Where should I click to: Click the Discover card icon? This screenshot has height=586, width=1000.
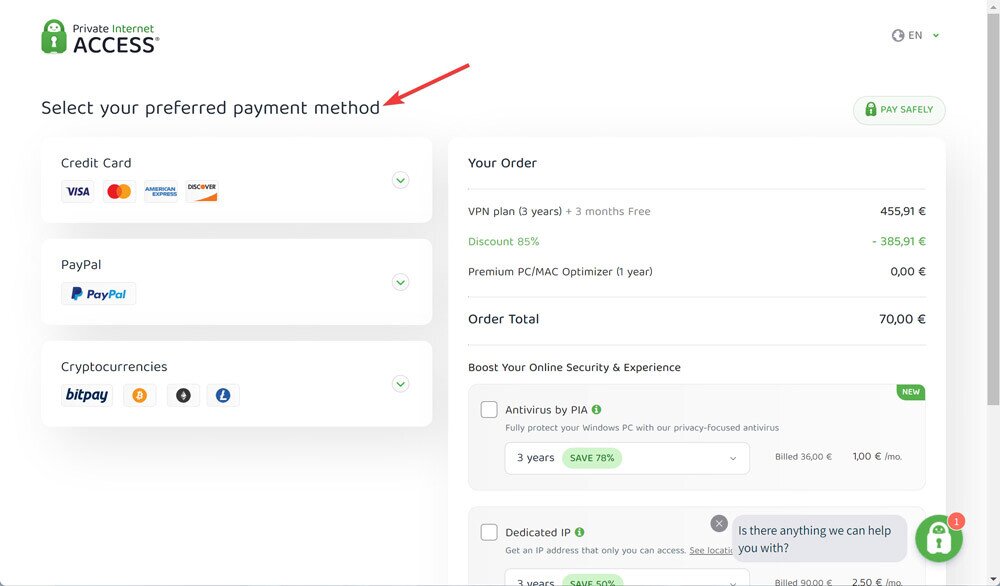[202, 191]
